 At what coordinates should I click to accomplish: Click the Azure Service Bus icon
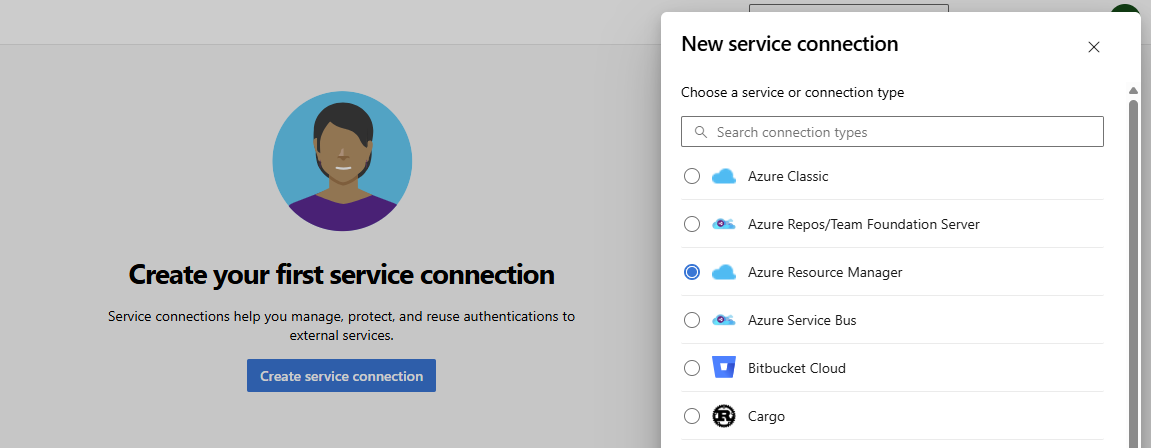724,320
